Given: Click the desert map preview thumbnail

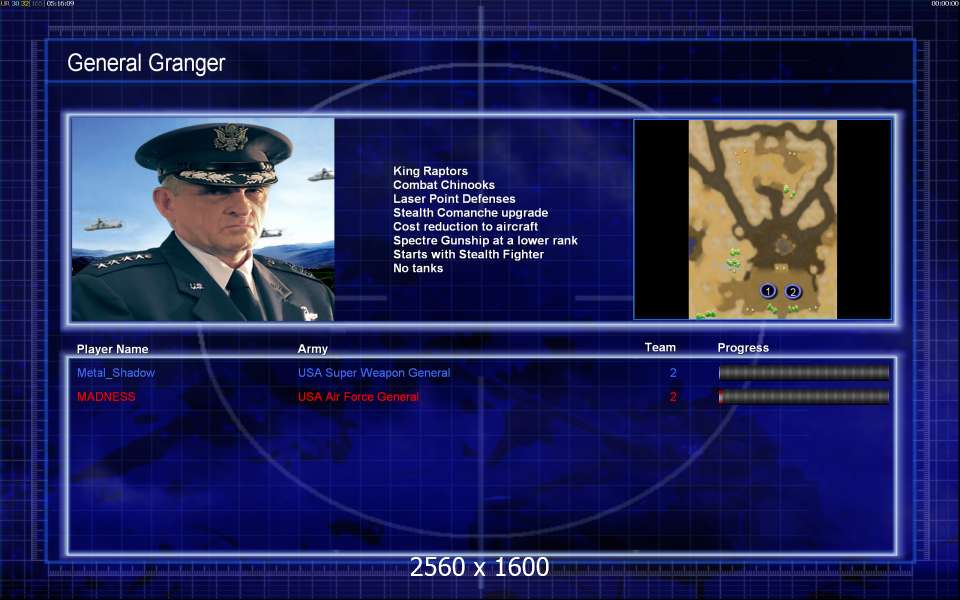Looking at the screenshot, I should [x=763, y=219].
